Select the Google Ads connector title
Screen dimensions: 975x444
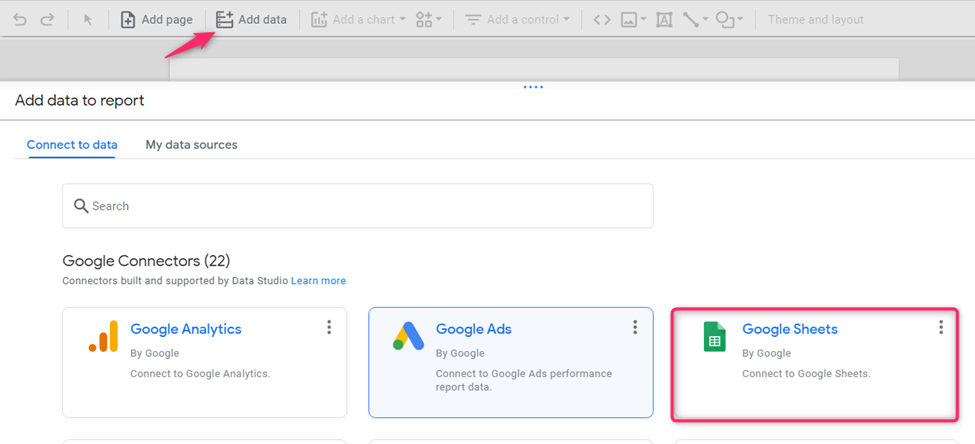point(474,329)
